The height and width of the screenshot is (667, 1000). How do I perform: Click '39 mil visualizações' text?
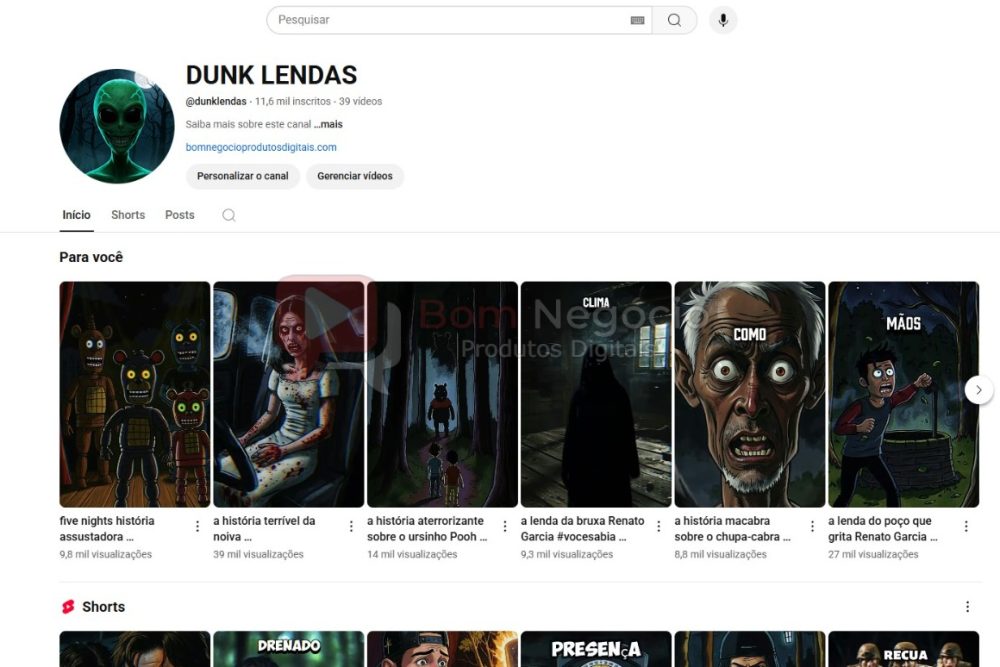click(x=258, y=554)
